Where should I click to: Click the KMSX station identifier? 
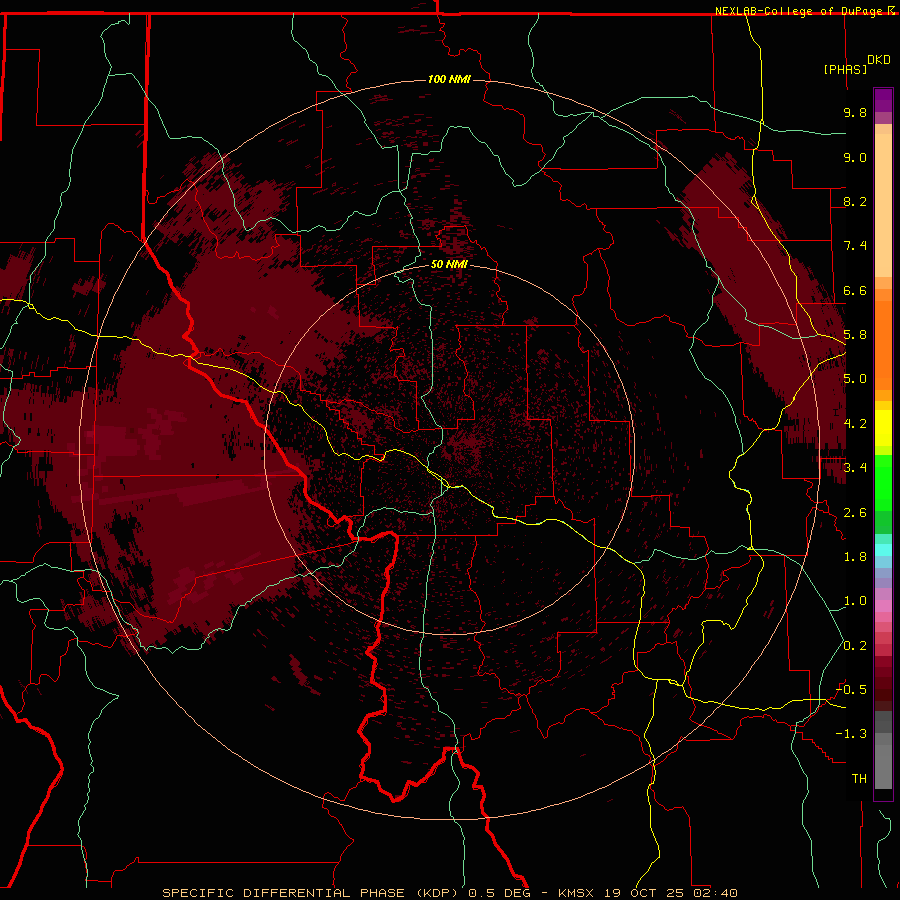(x=577, y=893)
